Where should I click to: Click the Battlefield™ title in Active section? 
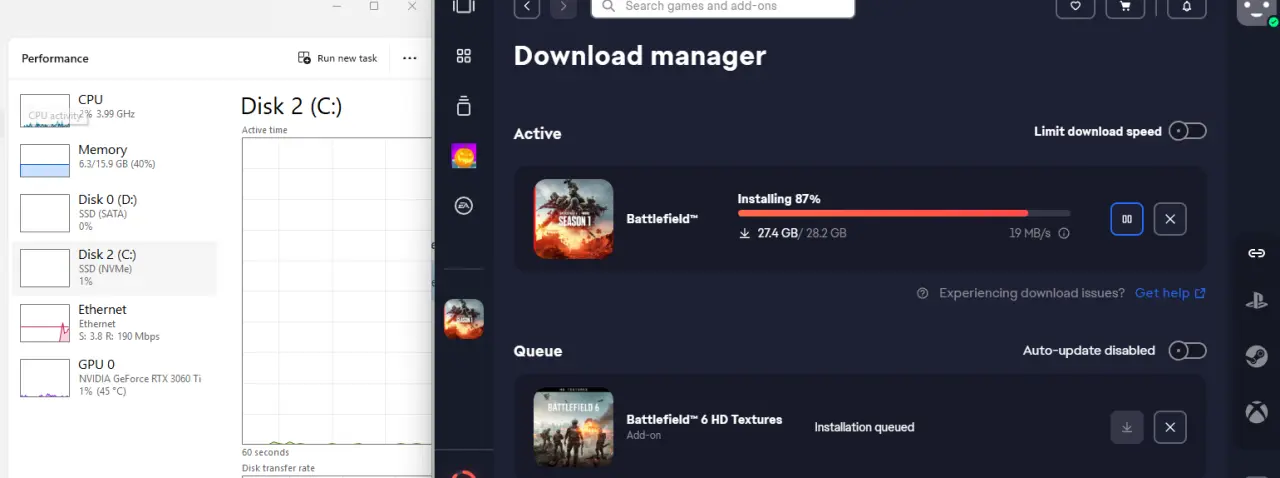[662, 219]
